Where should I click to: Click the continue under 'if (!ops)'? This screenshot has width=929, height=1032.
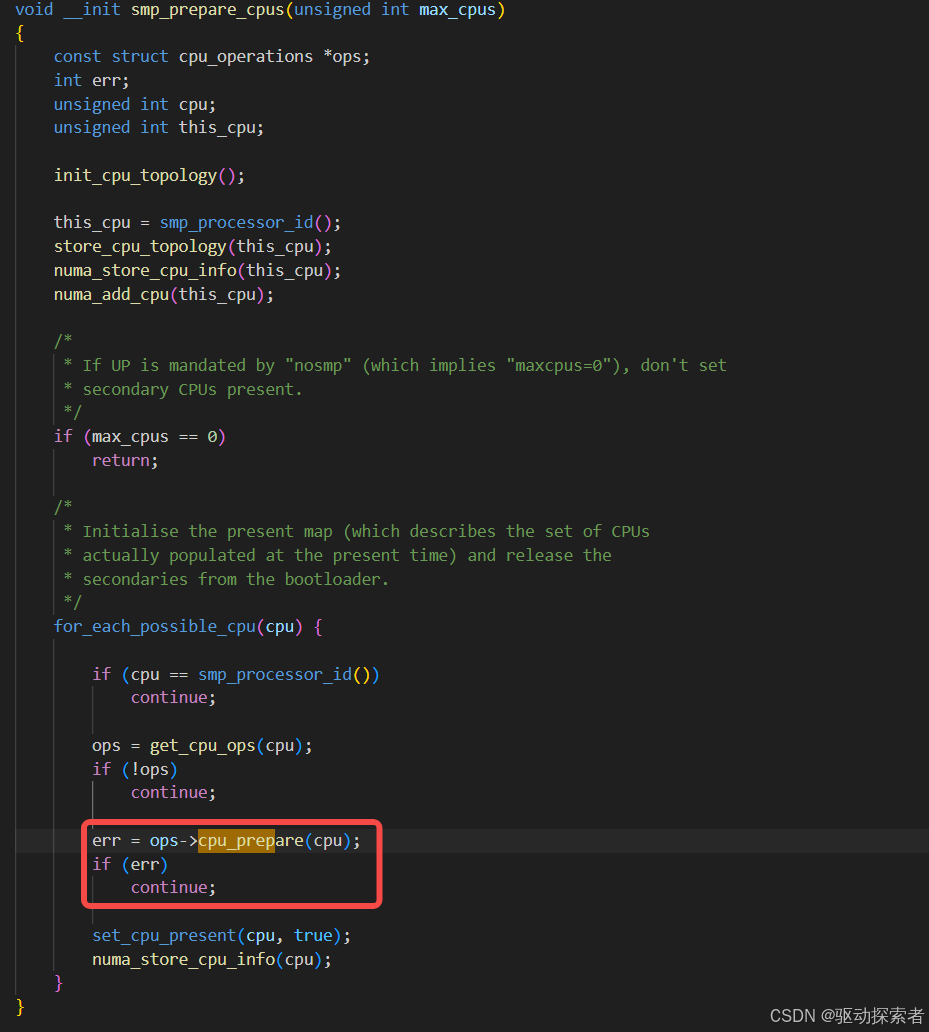(173, 793)
